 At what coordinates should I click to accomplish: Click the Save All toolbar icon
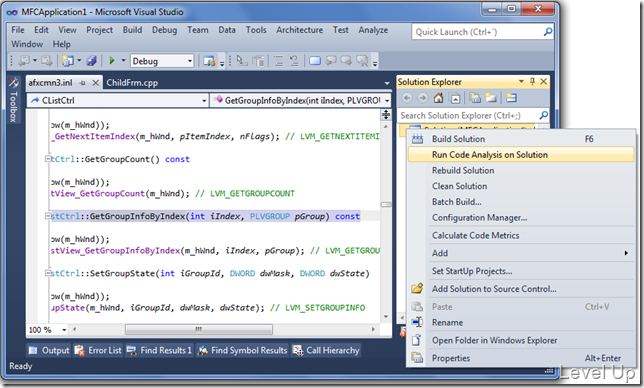click(x=92, y=61)
